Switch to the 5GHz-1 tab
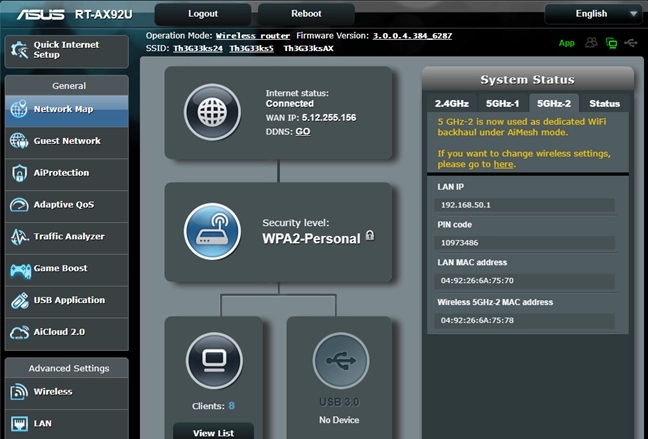This screenshot has width=648, height=439. [x=502, y=103]
